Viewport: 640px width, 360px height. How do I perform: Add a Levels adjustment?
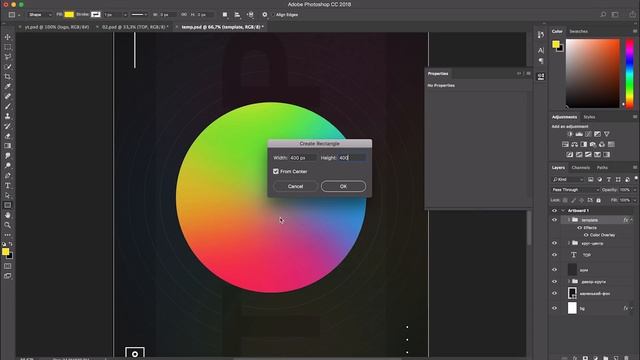click(579, 134)
